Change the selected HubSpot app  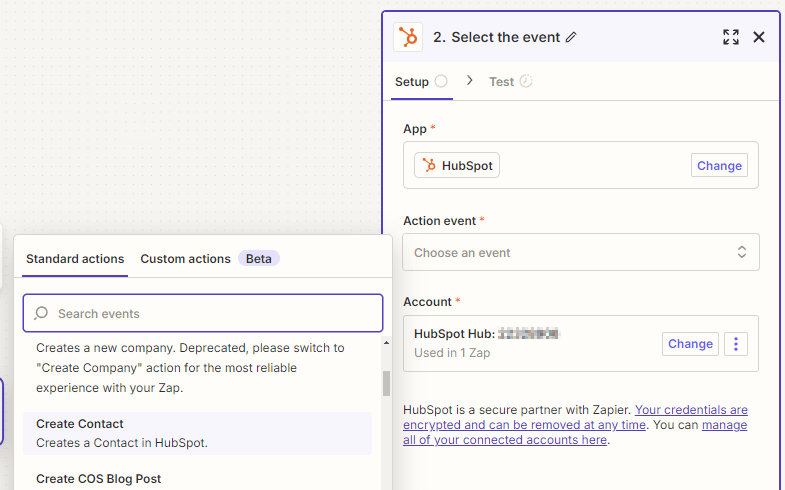point(719,166)
